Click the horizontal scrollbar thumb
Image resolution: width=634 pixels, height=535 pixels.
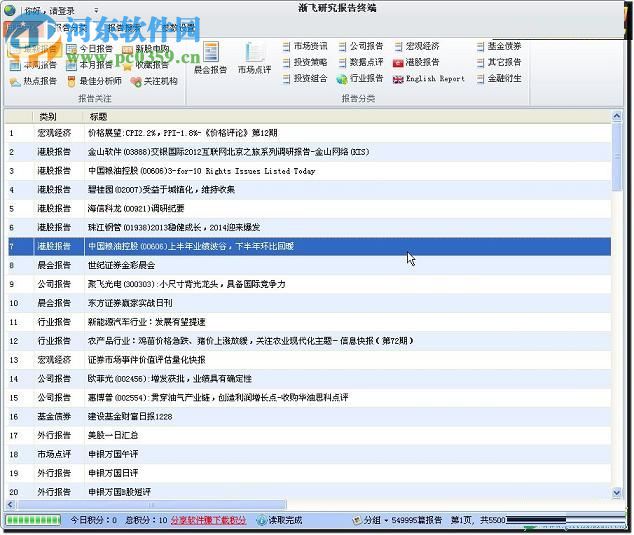tap(152, 505)
